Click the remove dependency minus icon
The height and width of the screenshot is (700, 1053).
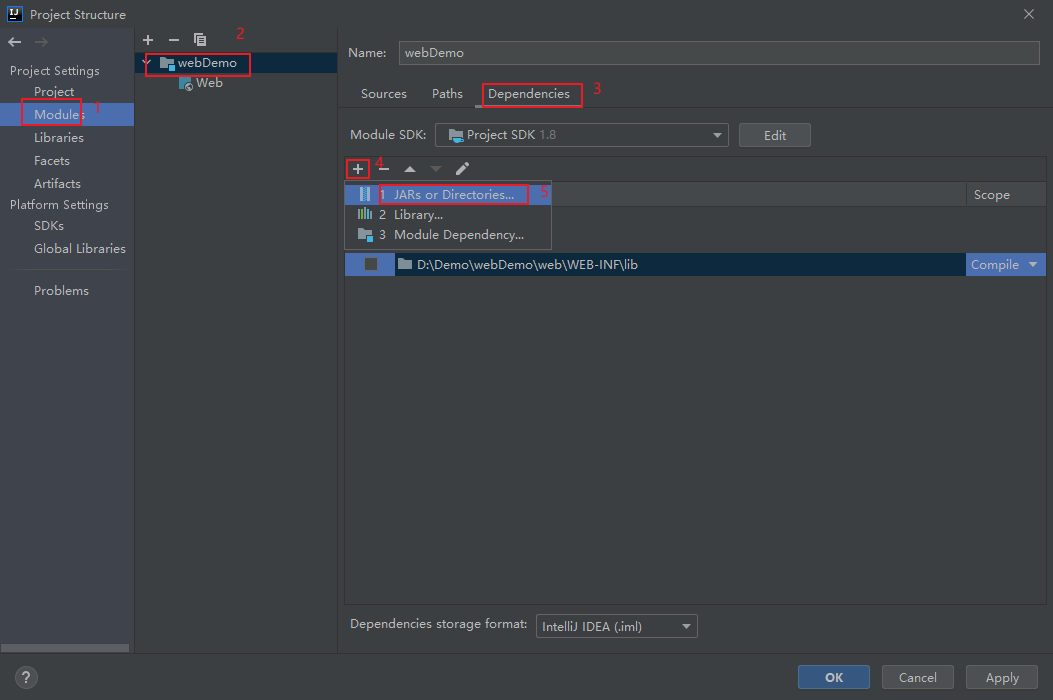pos(384,169)
